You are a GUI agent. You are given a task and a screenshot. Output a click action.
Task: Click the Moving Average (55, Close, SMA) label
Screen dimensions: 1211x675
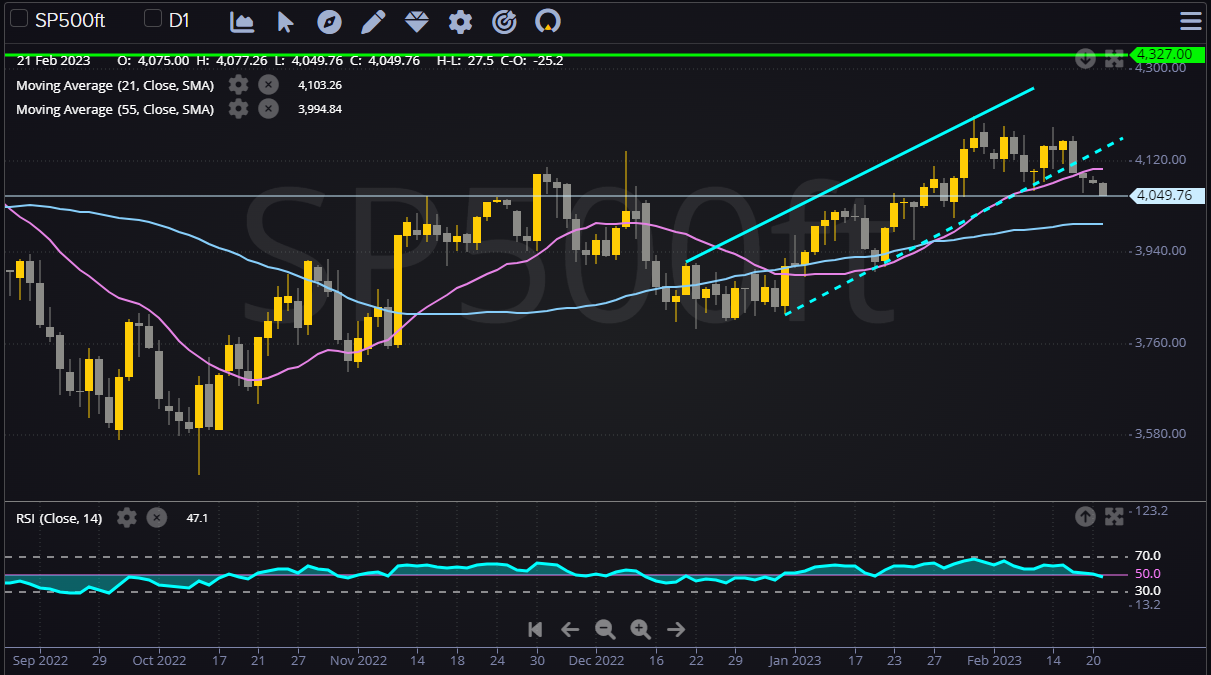pos(115,109)
